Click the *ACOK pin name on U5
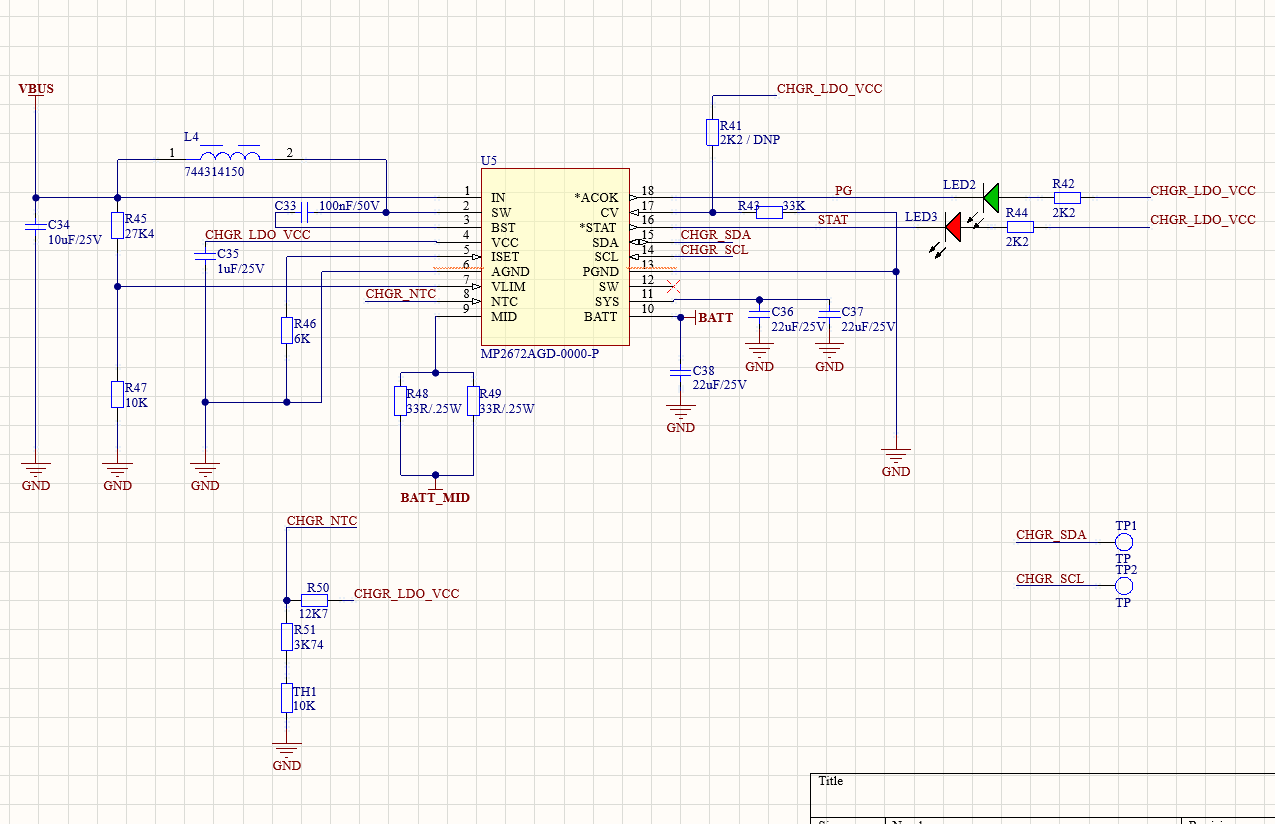The image size is (1275, 824). [597, 198]
